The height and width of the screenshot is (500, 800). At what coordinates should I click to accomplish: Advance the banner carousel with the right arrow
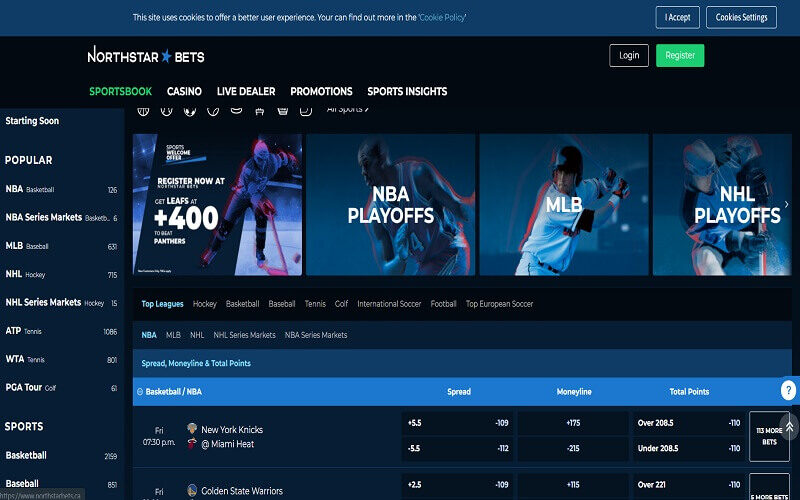click(x=786, y=204)
